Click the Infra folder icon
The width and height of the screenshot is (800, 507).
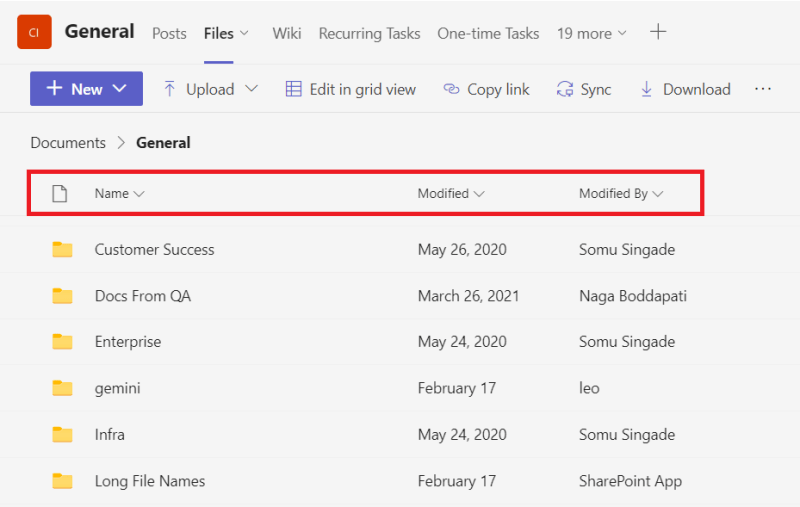[x=63, y=435]
